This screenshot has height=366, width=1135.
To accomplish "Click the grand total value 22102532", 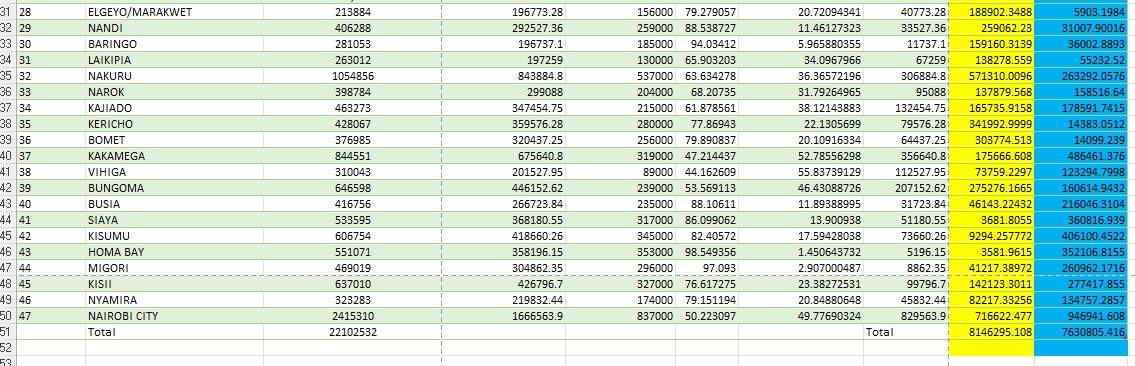I will [352, 332].
